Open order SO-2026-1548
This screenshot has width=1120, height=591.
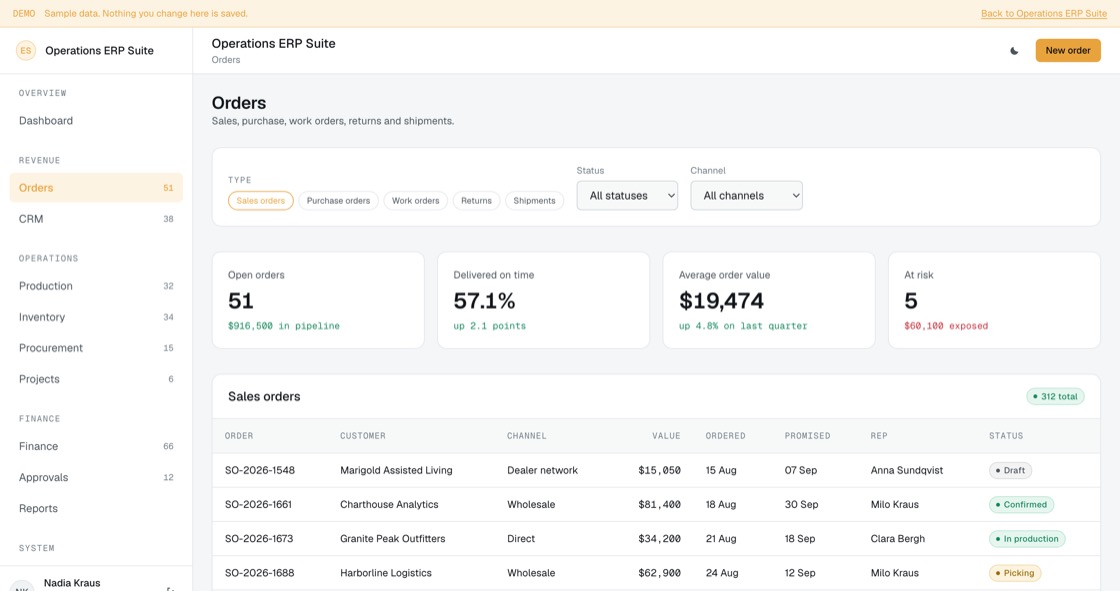(260, 470)
